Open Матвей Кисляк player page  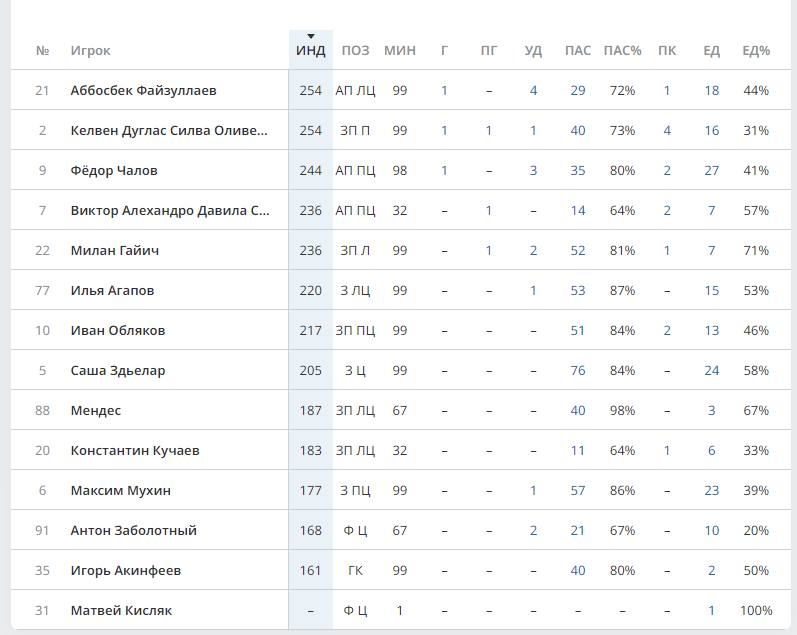coord(122,611)
